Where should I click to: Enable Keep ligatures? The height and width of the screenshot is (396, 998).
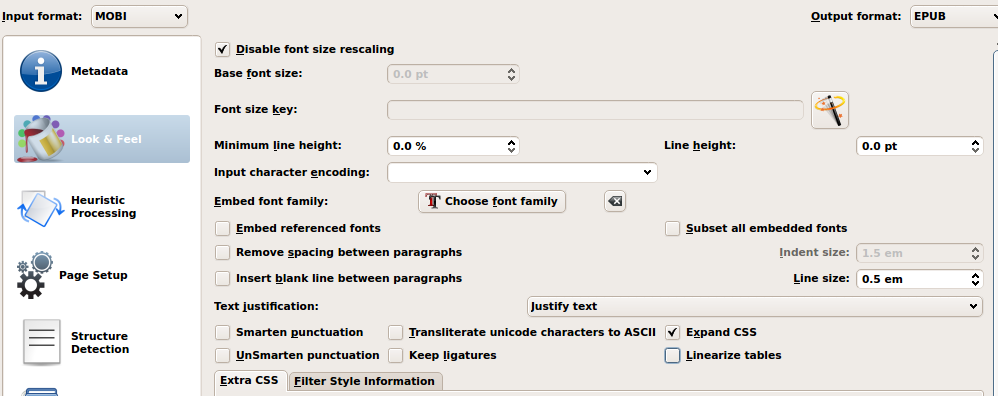[396, 355]
